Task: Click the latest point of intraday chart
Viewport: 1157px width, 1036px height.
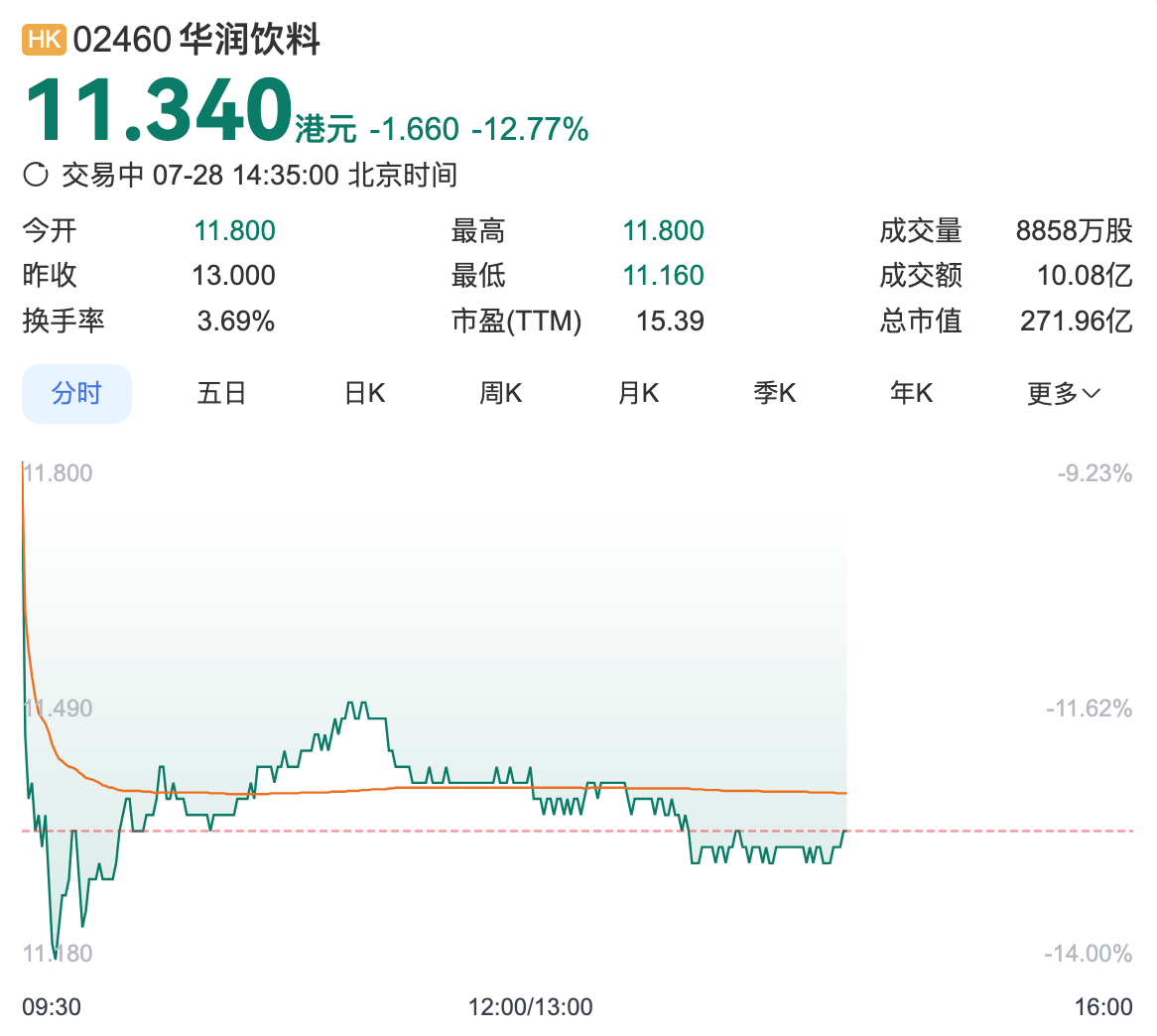Action: tap(844, 831)
